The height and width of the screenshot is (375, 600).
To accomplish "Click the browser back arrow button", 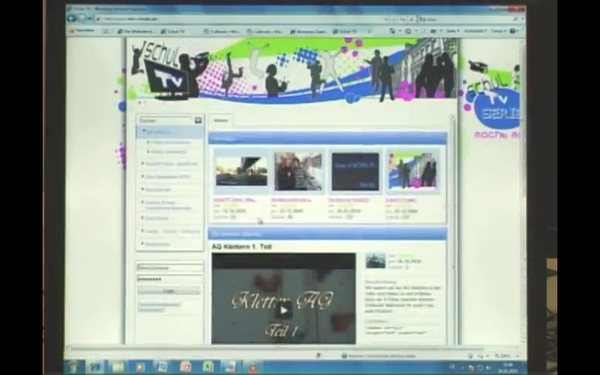I will (x=72, y=18).
